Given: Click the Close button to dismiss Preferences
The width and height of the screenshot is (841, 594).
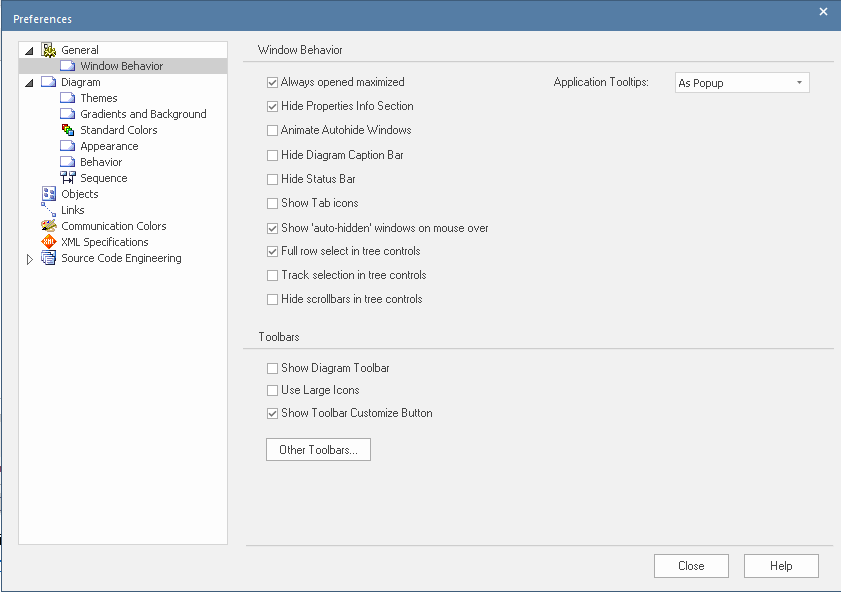Looking at the screenshot, I should 690,565.
